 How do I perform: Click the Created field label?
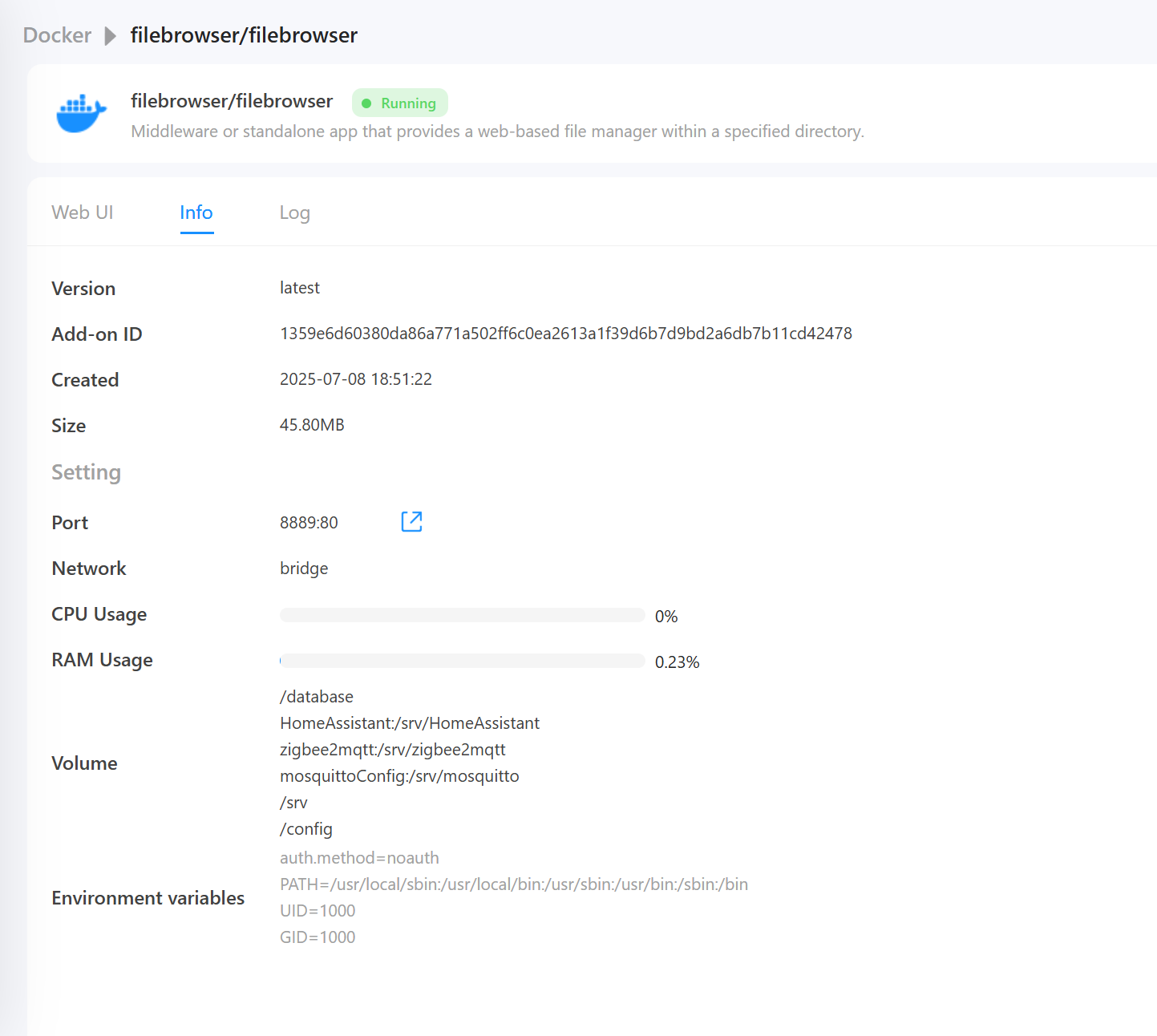point(85,380)
